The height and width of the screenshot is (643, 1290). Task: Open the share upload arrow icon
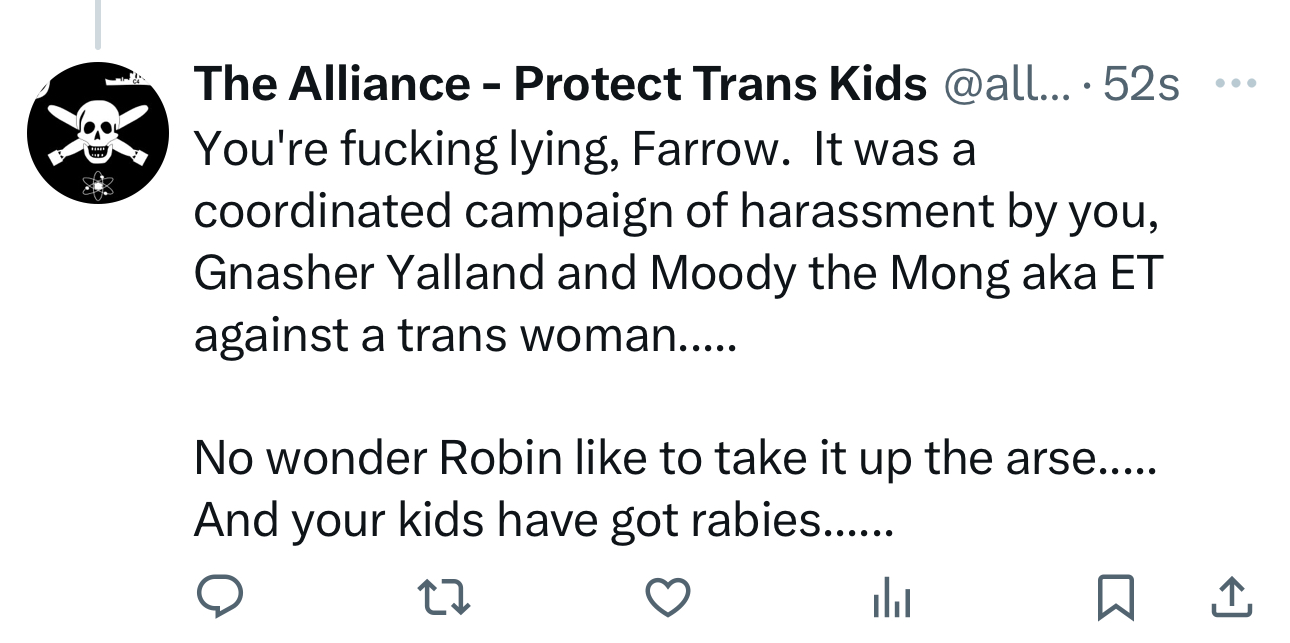click(1232, 598)
